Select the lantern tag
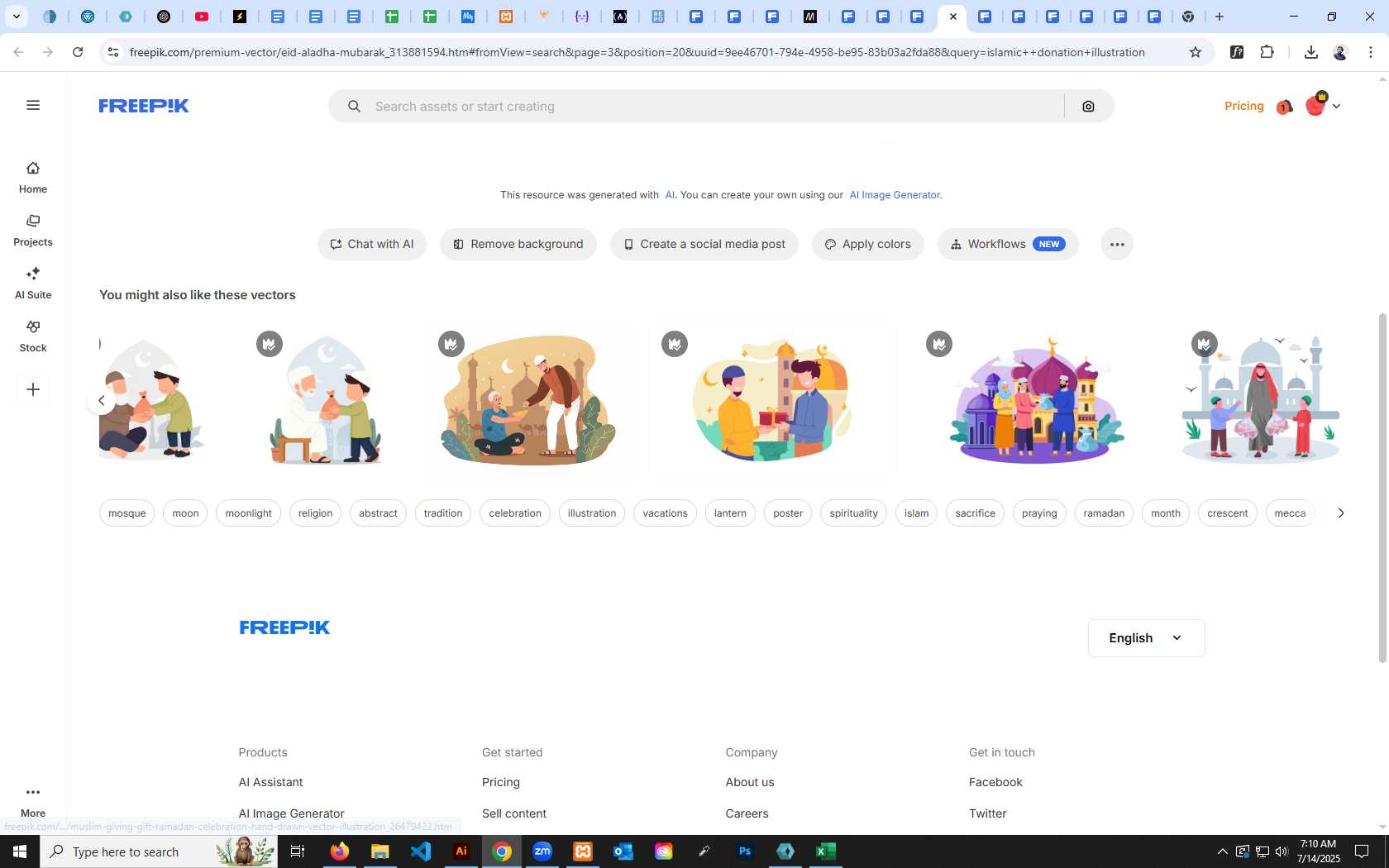 click(730, 513)
